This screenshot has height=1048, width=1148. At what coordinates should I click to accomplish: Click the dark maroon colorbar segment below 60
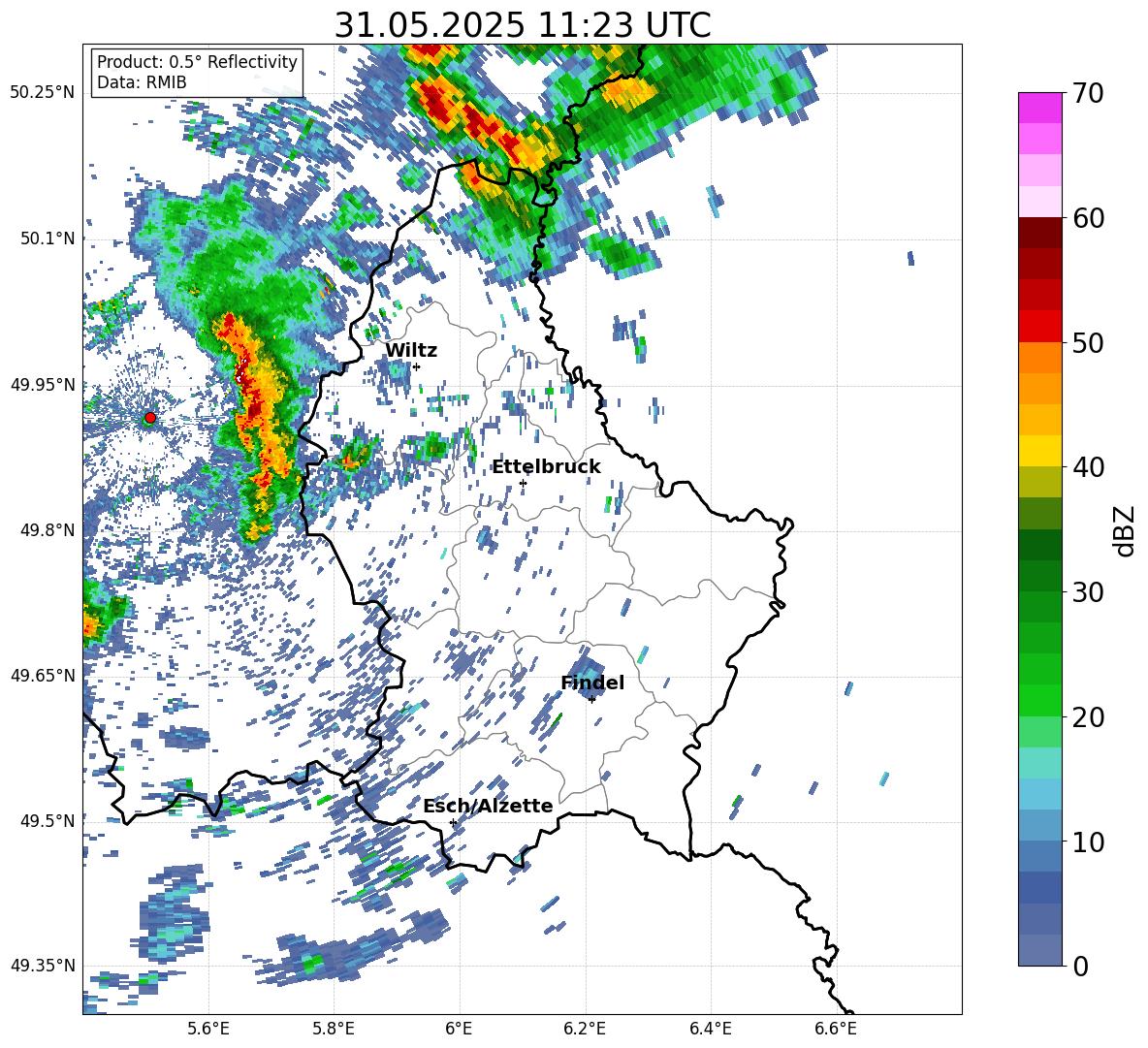1039,233
